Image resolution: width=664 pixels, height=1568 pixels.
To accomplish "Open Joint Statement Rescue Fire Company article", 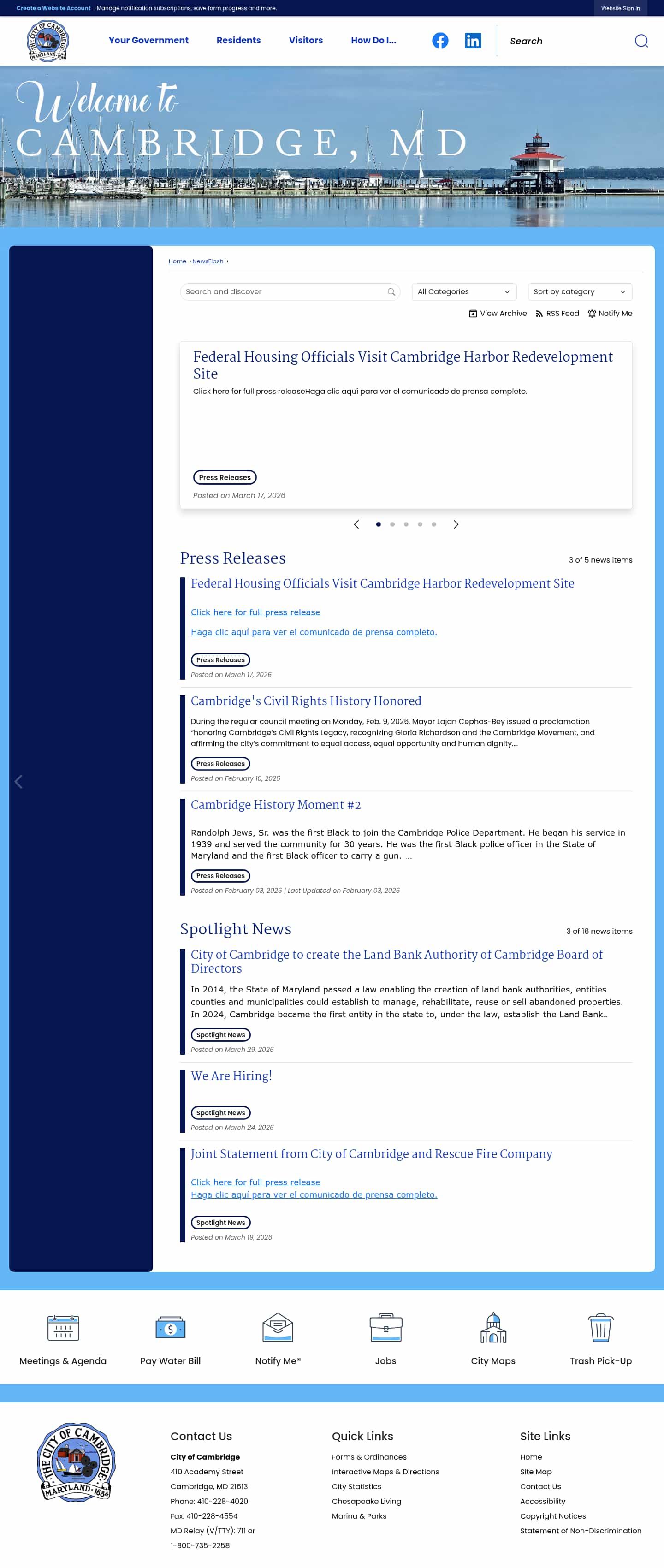I will (x=371, y=1153).
